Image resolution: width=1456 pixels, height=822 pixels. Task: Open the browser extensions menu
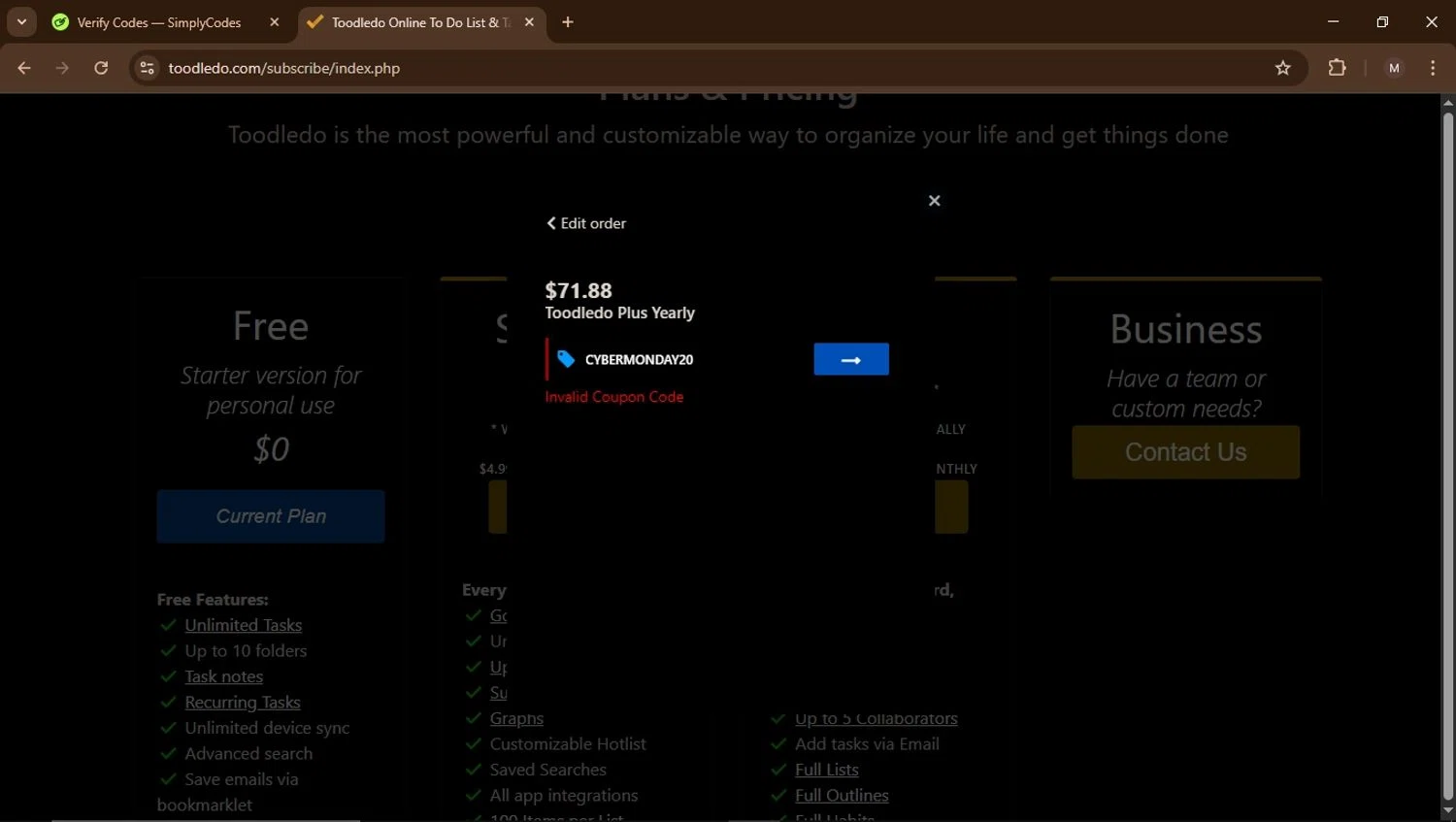coord(1337,68)
